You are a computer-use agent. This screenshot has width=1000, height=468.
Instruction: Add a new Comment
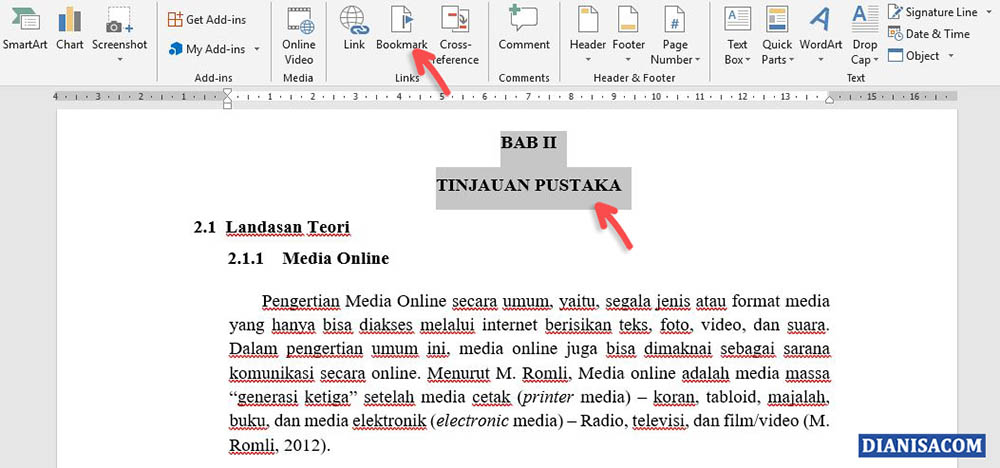click(x=524, y=29)
